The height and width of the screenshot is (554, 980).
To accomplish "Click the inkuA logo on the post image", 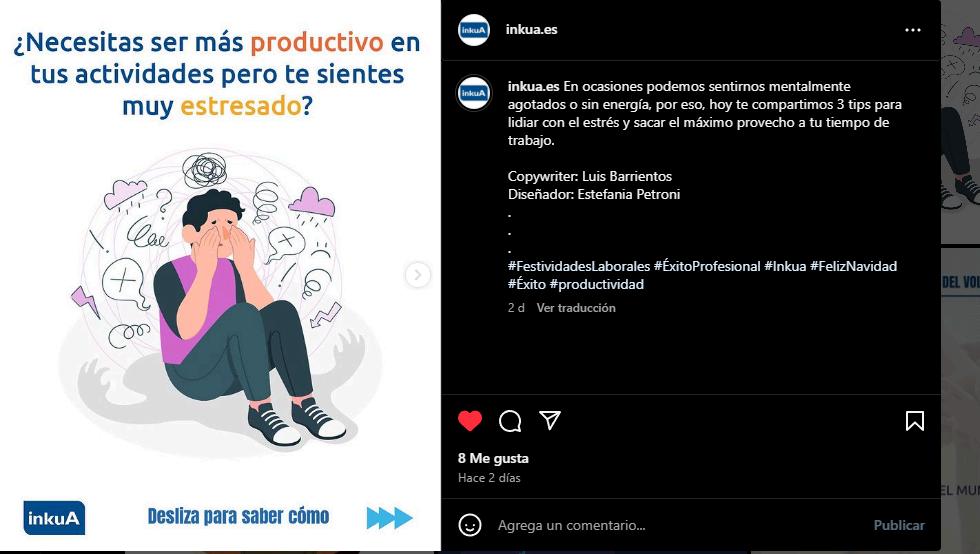I will (54, 518).
